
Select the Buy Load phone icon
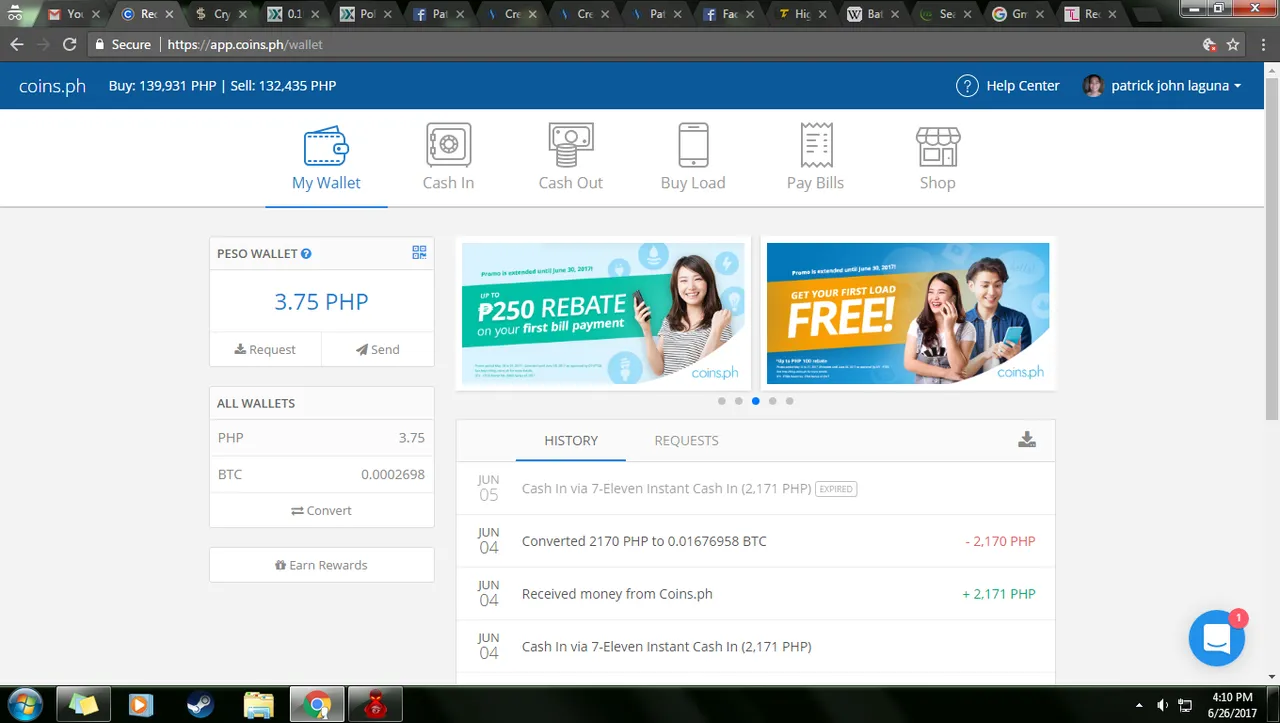[693, 146]
